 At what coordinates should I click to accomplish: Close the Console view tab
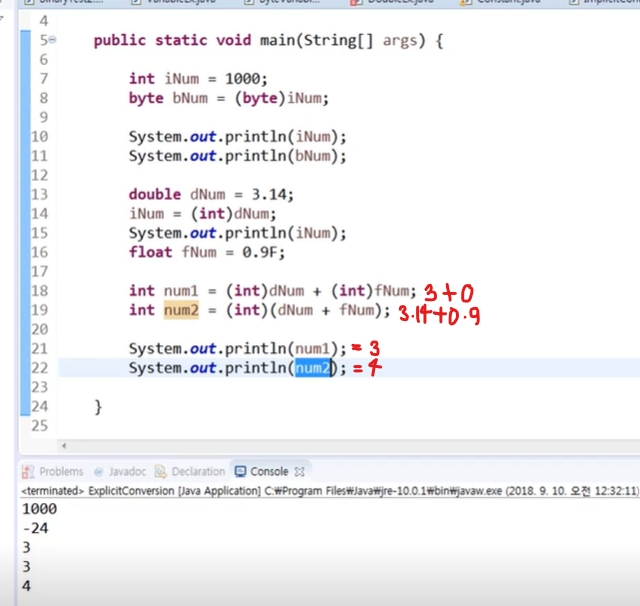pos(300,472)
